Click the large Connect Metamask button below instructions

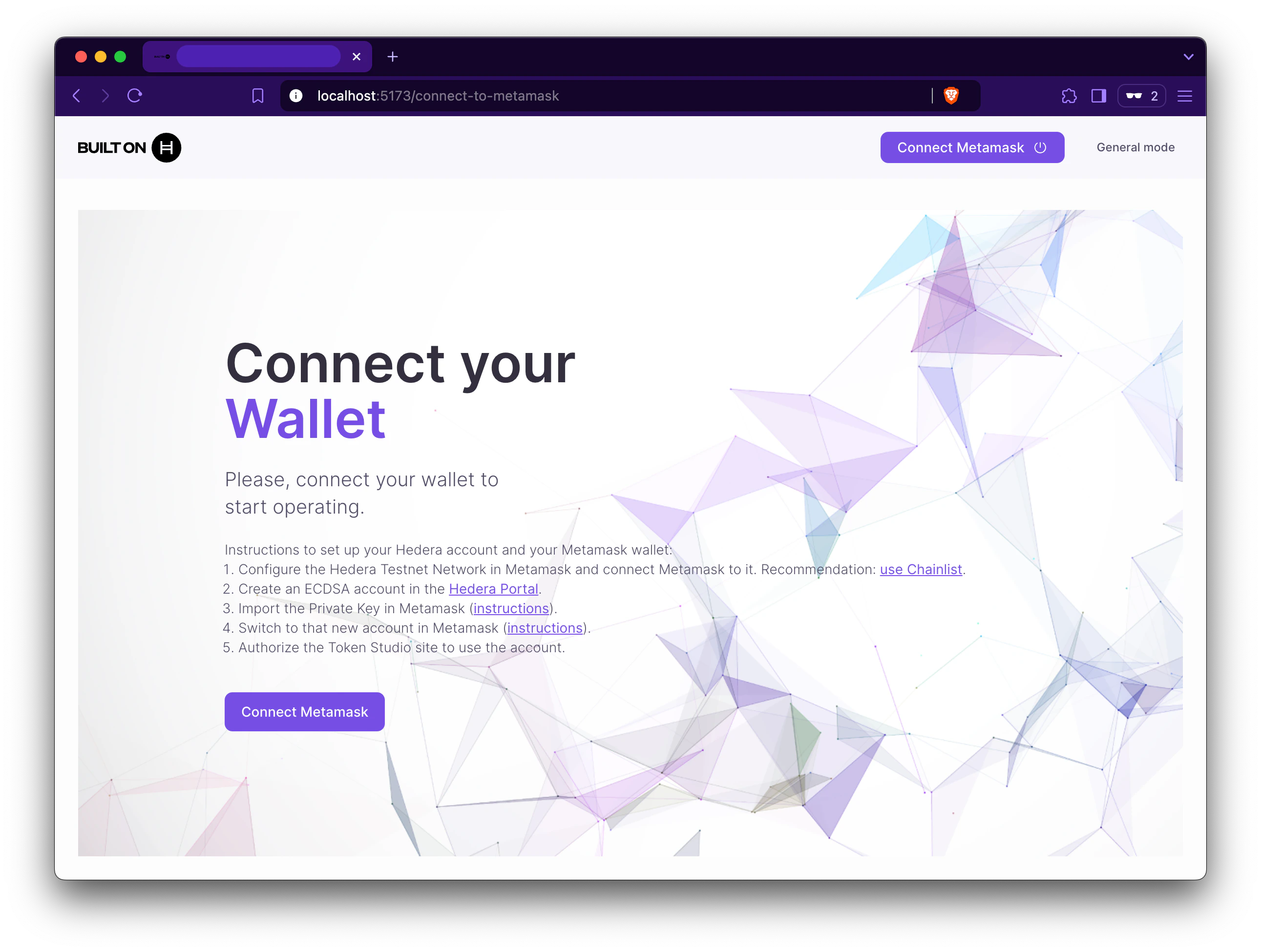(304, 712)
